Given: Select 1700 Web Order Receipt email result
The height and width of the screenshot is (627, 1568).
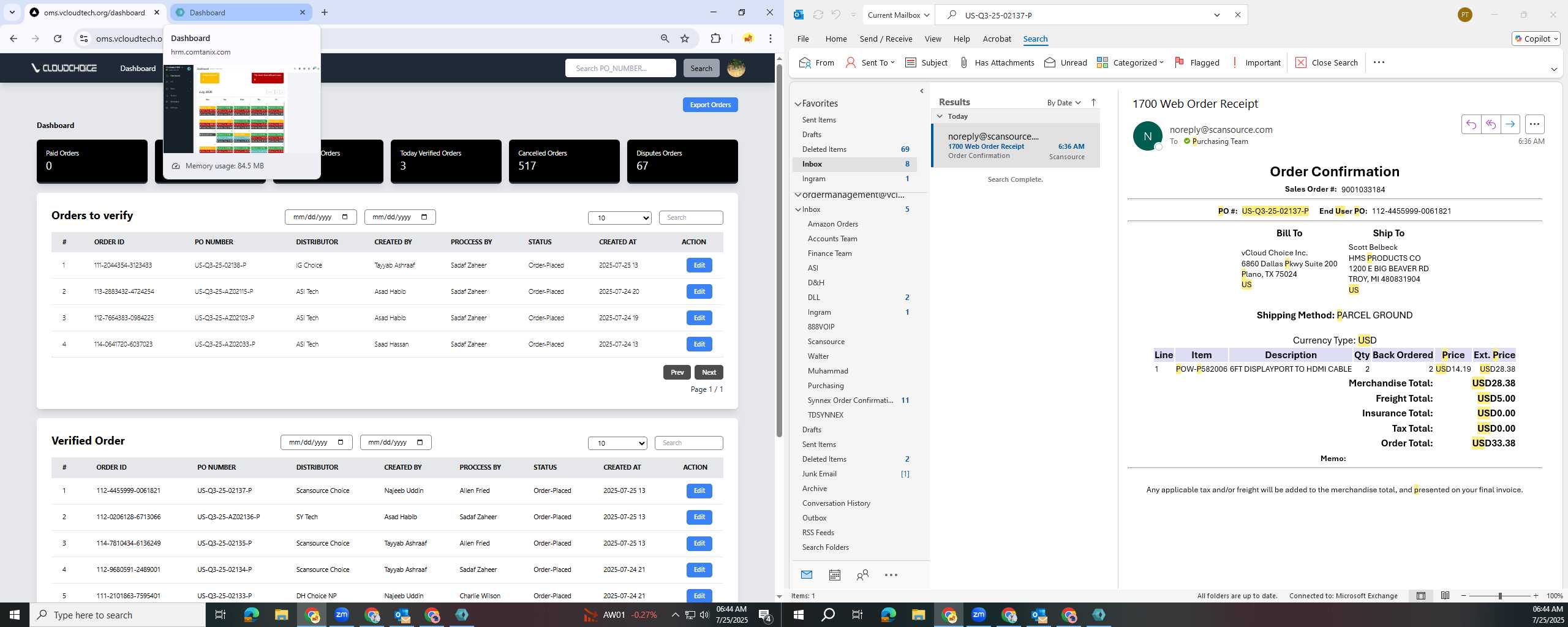Looking at the screenshot, I should (1016, 146).
